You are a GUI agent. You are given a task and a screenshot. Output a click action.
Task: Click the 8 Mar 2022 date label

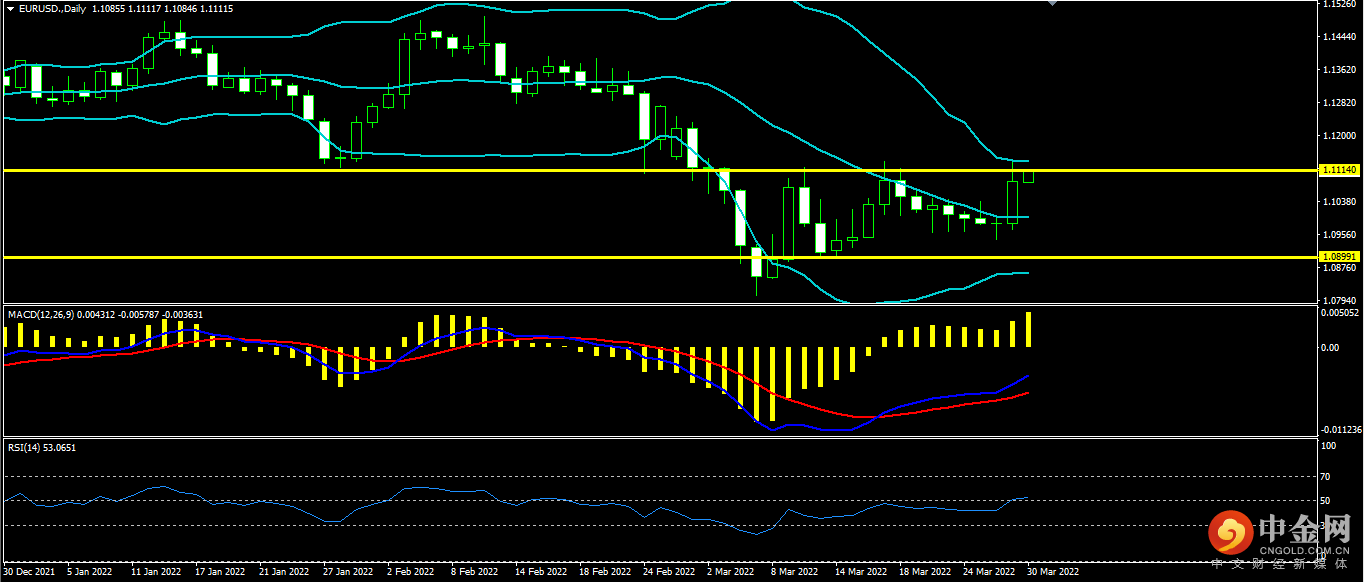795,572
